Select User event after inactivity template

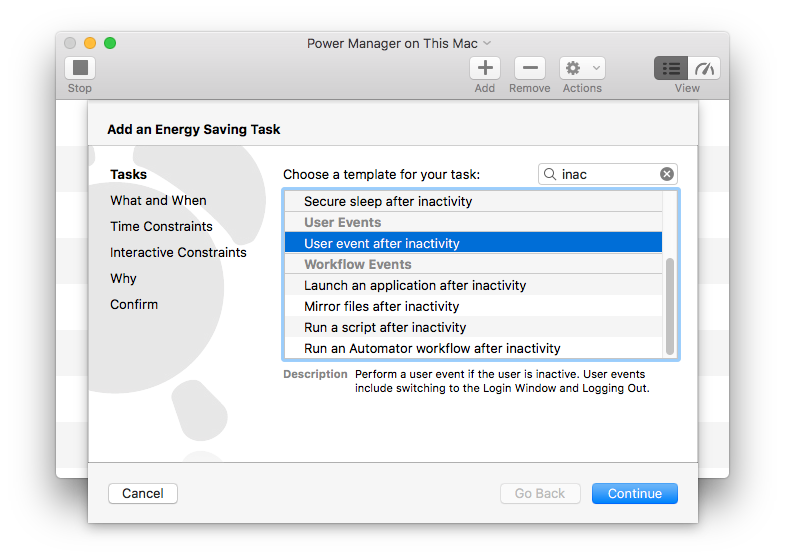(x=473, y=243)
